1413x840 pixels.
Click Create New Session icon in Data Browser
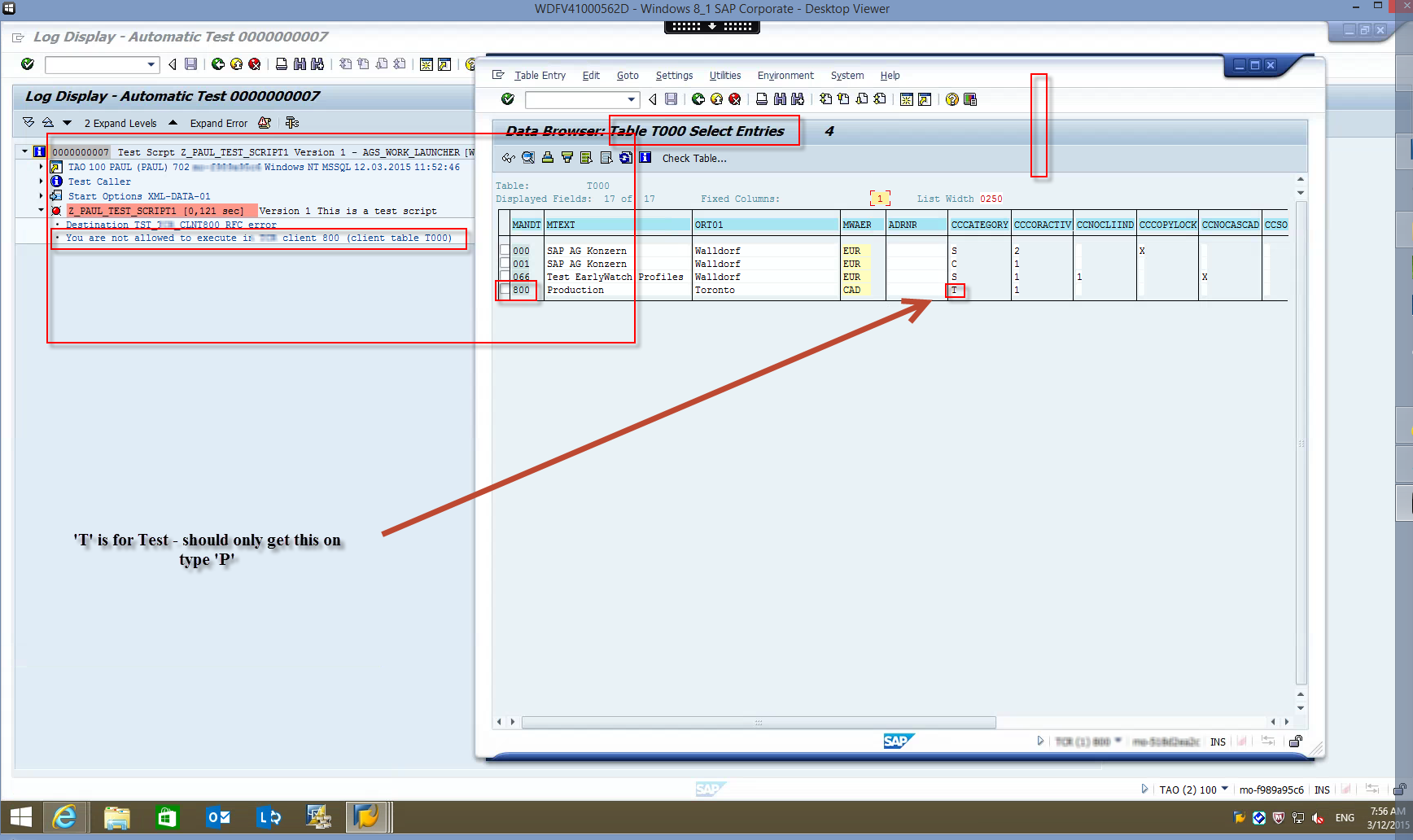(907, 99)
